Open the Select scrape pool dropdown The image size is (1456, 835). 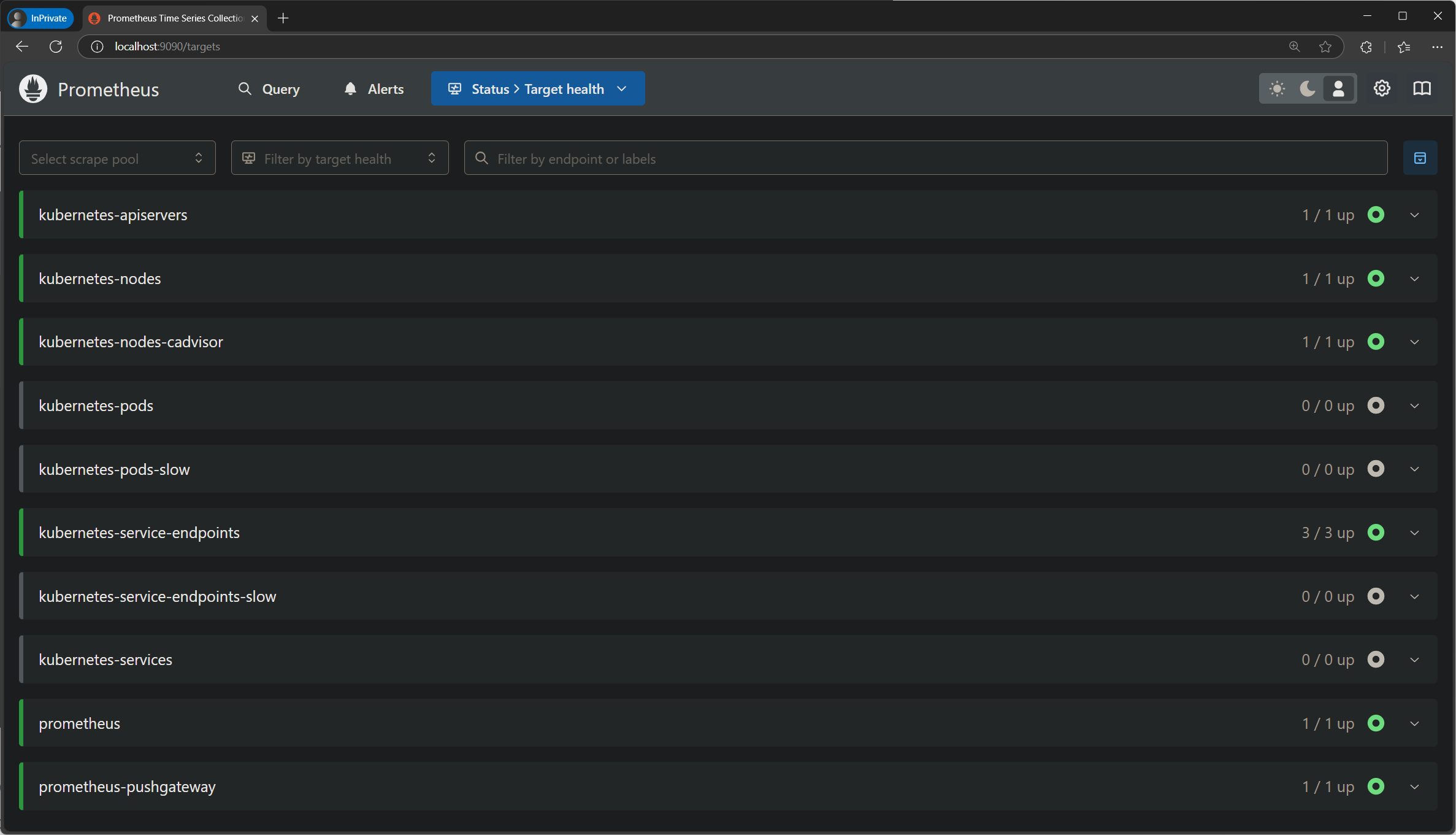(117, 158)
